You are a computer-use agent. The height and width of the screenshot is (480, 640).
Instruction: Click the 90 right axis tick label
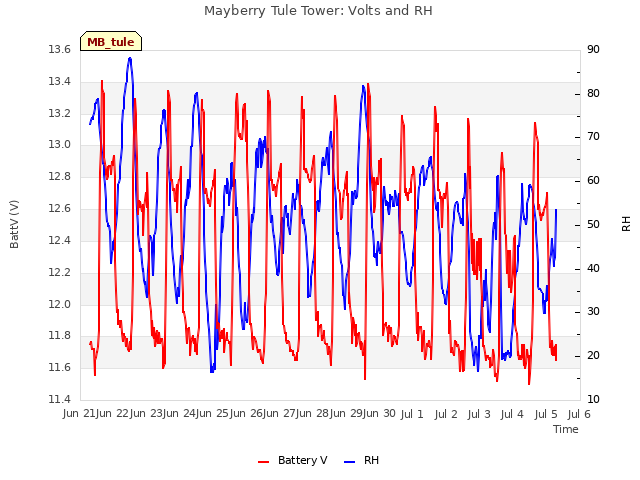(x=593, y=50)
